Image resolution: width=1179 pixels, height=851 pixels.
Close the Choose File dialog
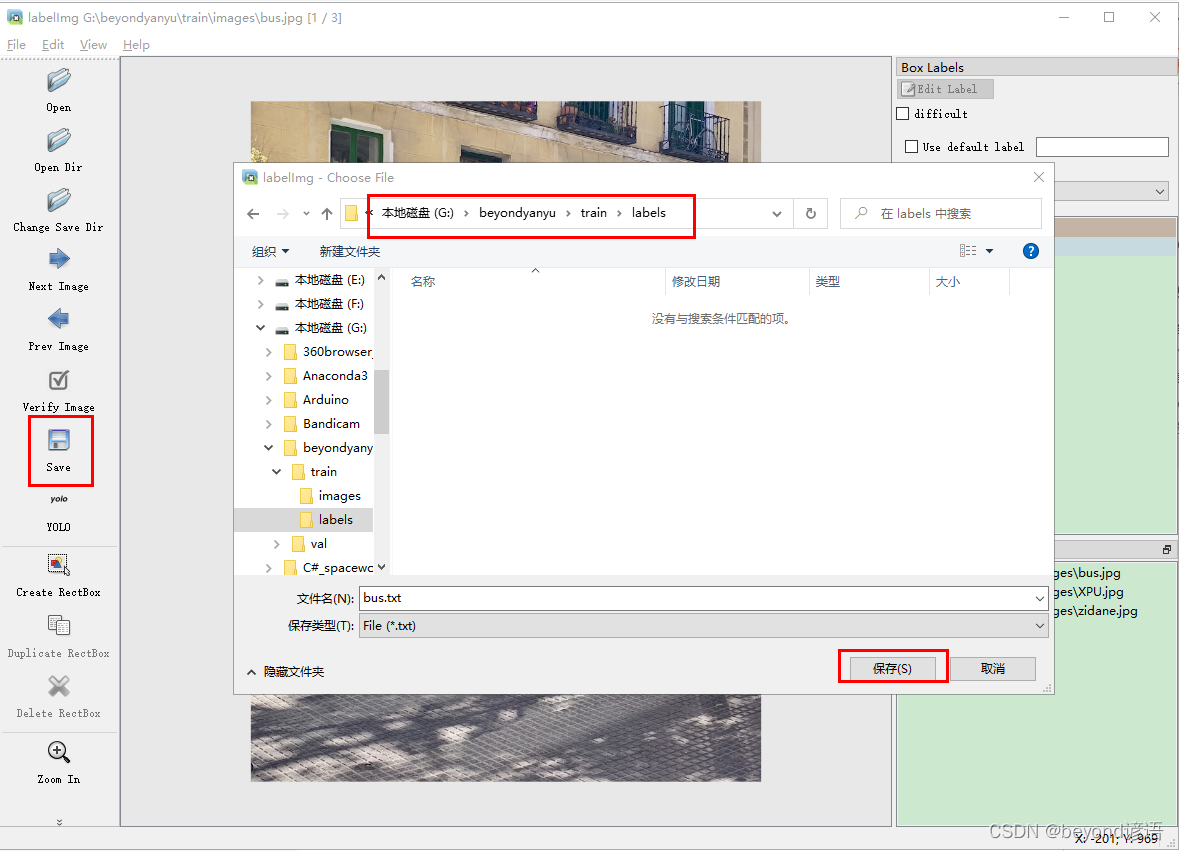(x=1038, y=177)
